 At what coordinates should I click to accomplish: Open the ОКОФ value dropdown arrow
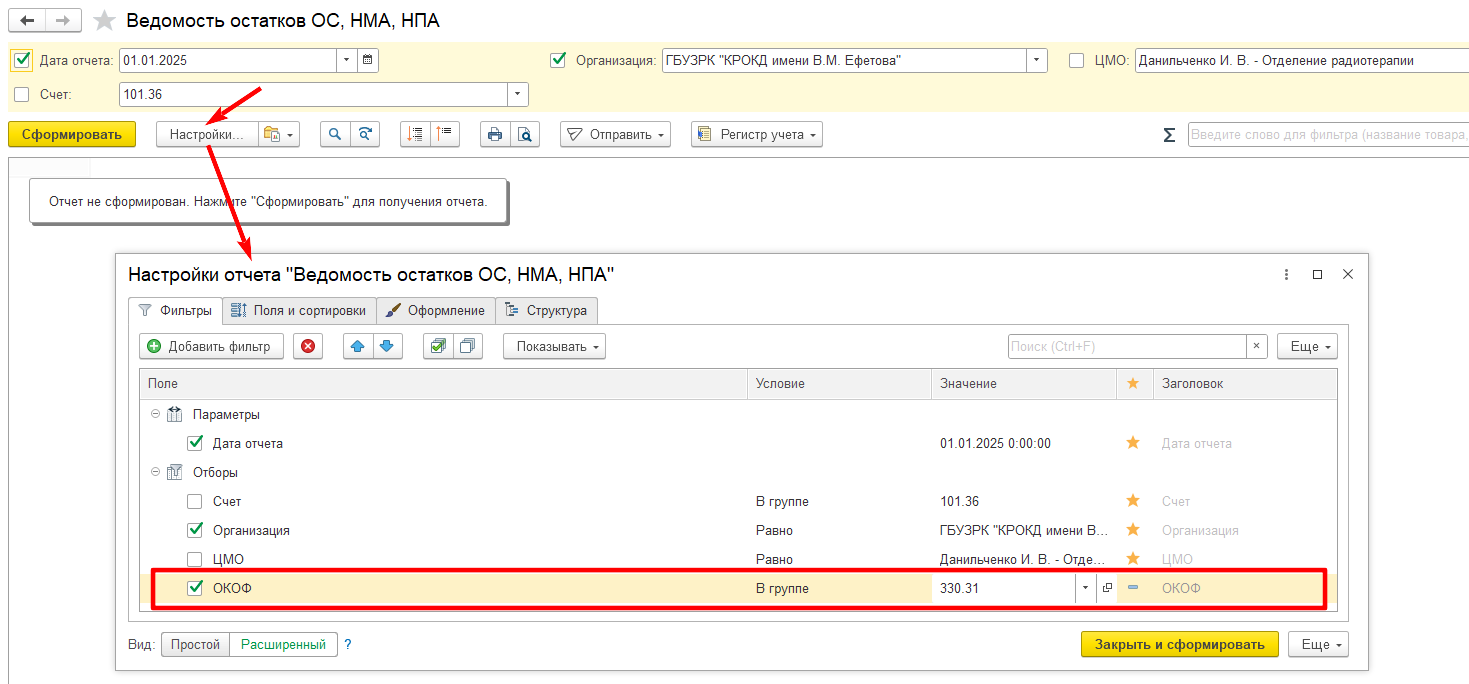(x=1085, y=589)
